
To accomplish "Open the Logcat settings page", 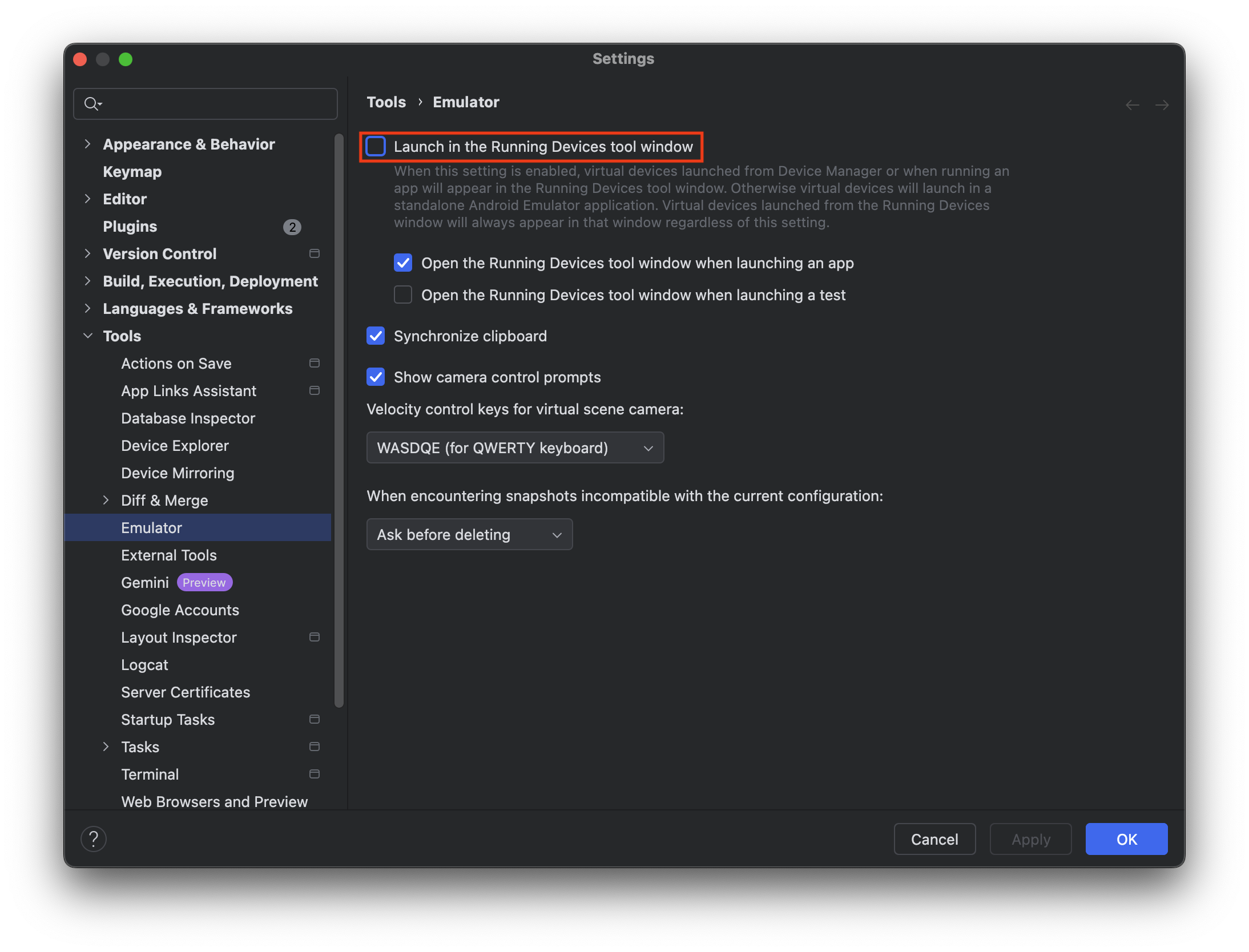I will [144, 665].
